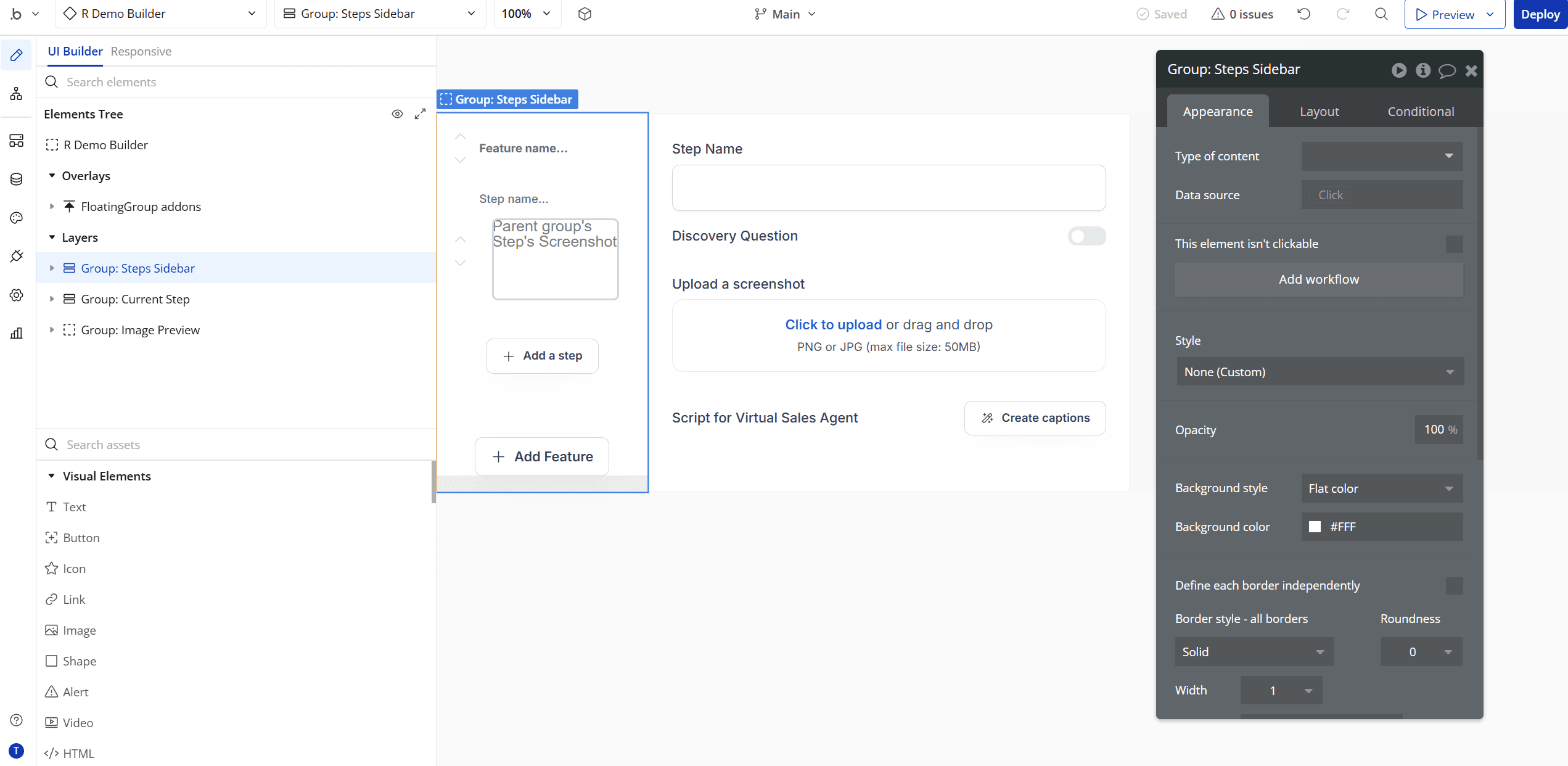Open app Settings with the gear icon
Image resolution: width=1568 pixels, height=766 pixels.
point(17,295)
